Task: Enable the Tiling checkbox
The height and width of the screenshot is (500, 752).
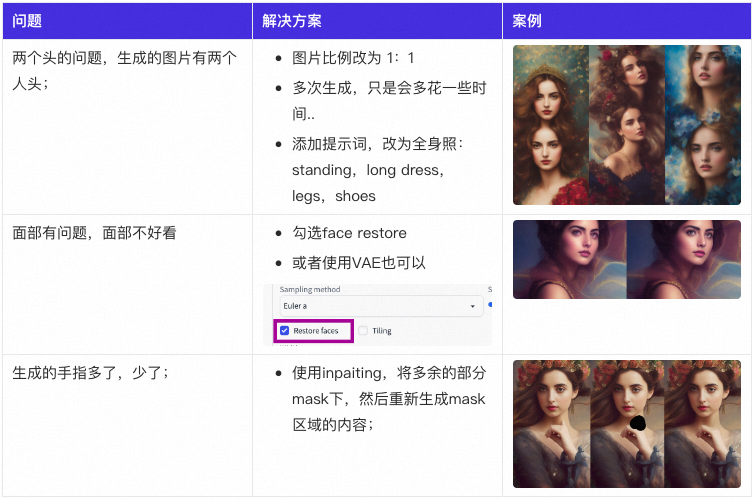Action: pos(363,331)
